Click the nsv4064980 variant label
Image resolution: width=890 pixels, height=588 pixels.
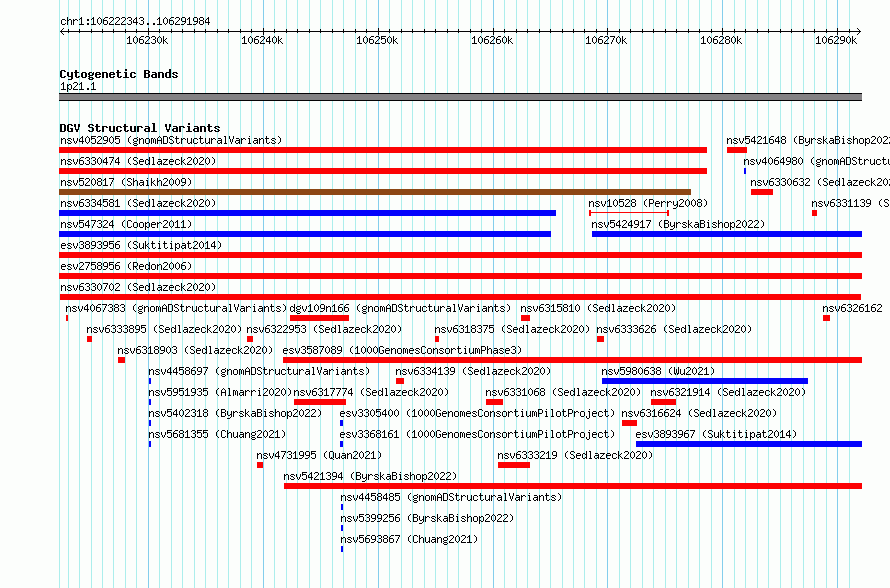816,161
